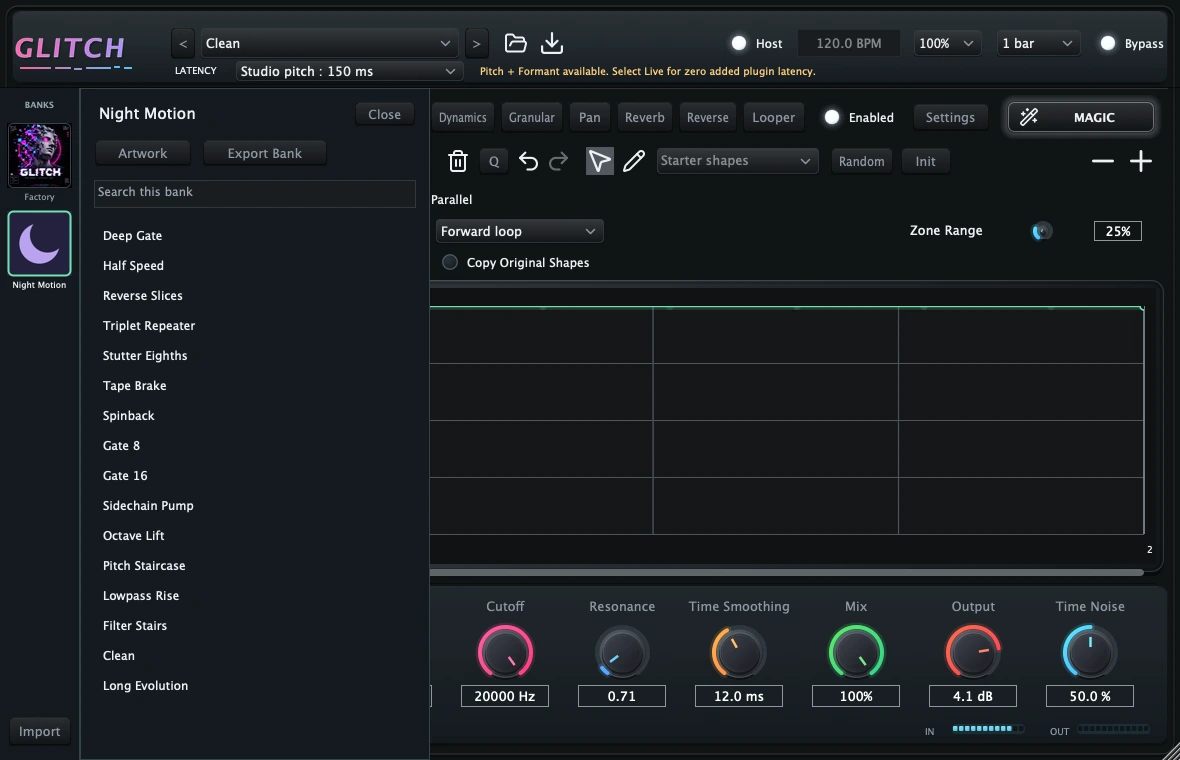This screenshot has height=760, width=1180.
Task: Select the Night Motion bank icon
Action: 39,244
